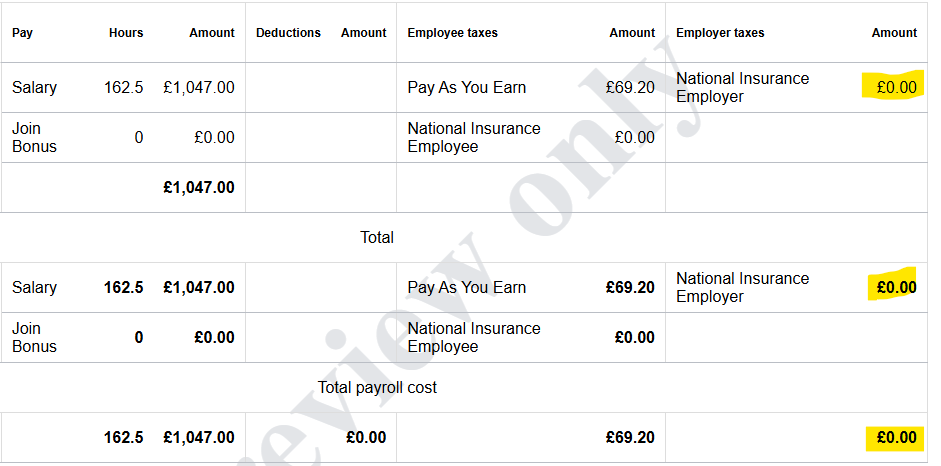Image resolution: width=941 pixels, height=466 pixels.
Task: Click National Insurance Employer under the Total section
Action: pyautogui.click(x=742, y=288)
